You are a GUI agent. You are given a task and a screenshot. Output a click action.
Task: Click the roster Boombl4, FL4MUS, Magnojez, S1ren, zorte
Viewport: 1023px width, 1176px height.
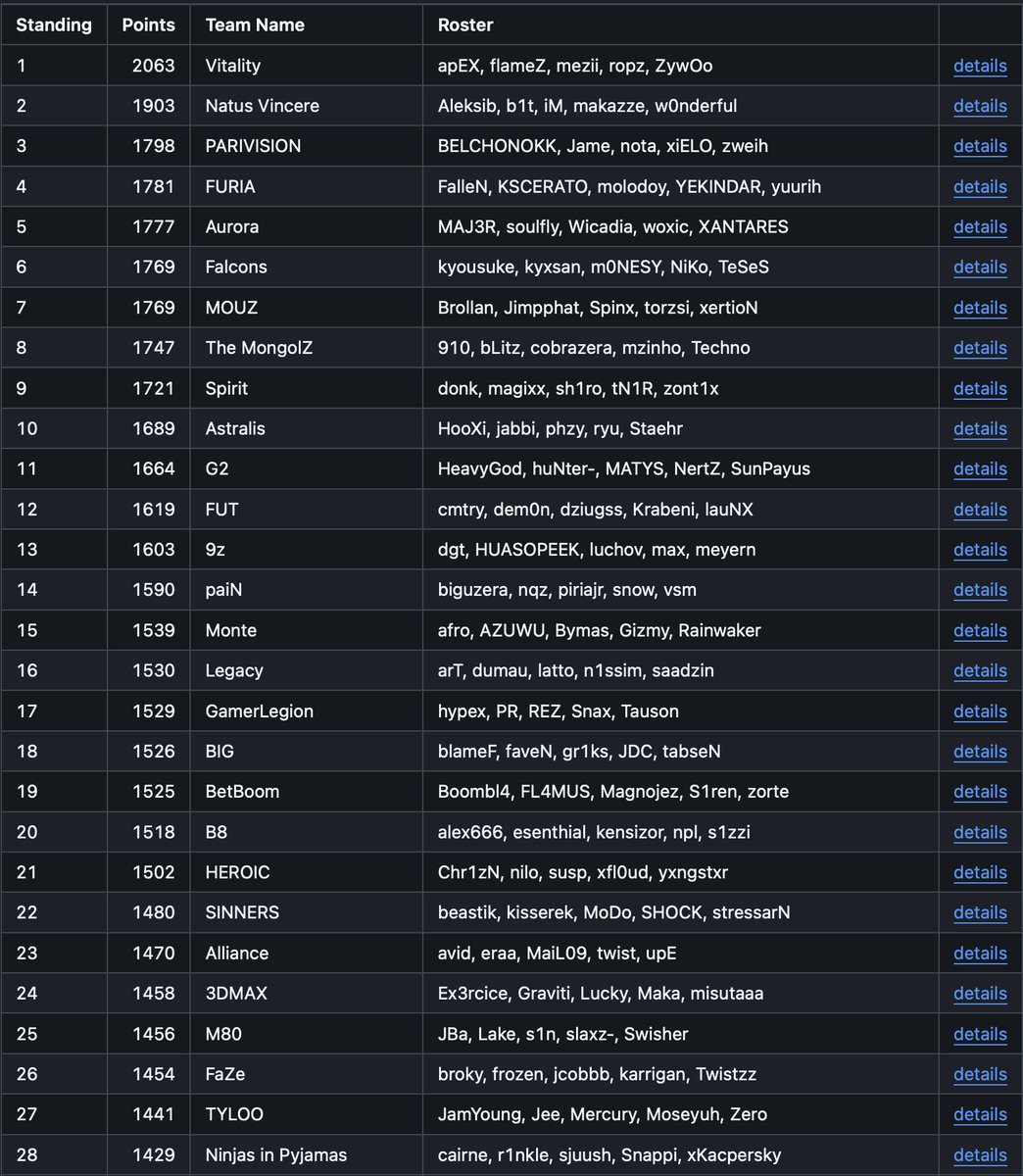coord(613,792)
